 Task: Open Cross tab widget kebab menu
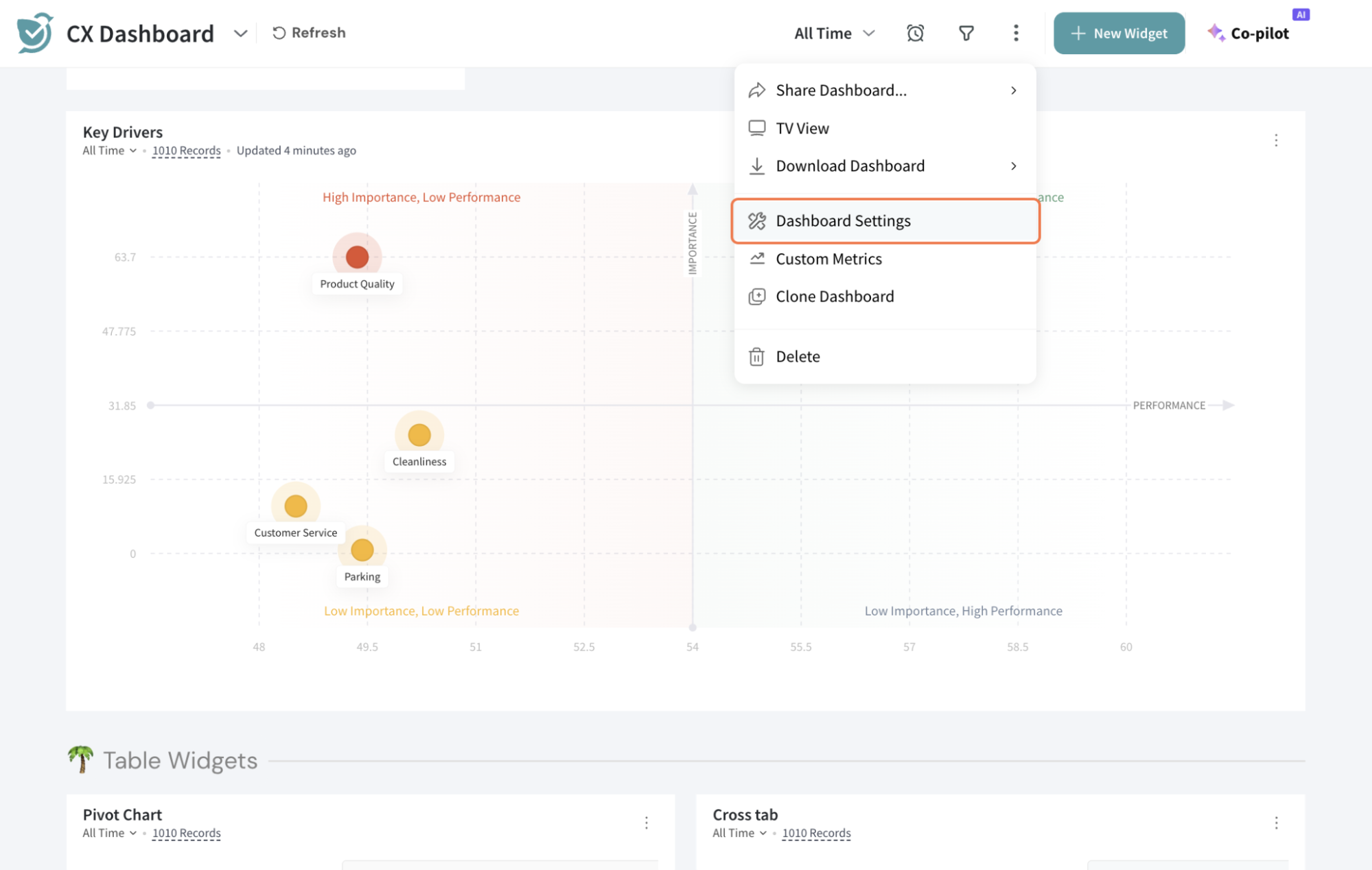[1276, 823]
